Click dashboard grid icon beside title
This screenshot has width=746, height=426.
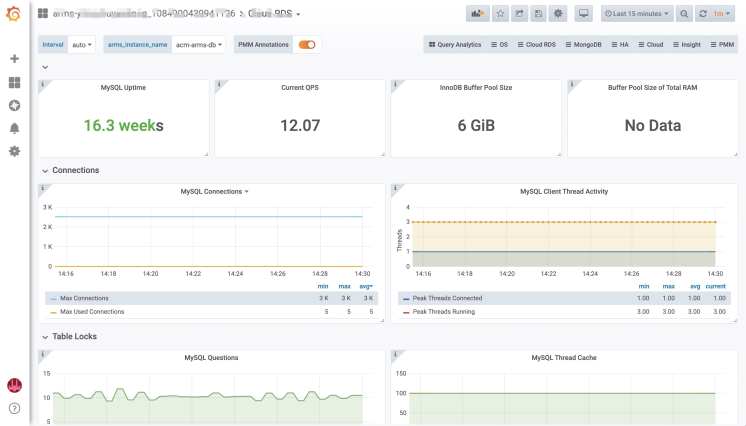[43, 13]
